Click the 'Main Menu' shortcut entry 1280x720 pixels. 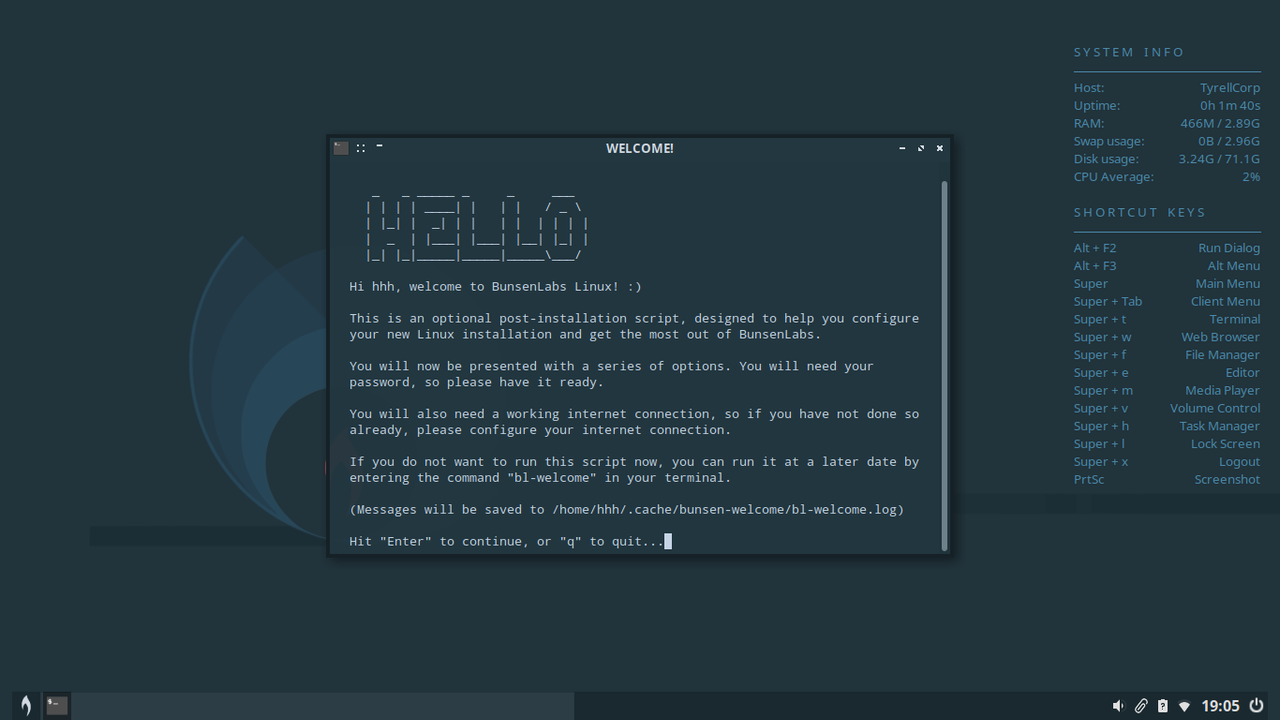click(1228, 284)
